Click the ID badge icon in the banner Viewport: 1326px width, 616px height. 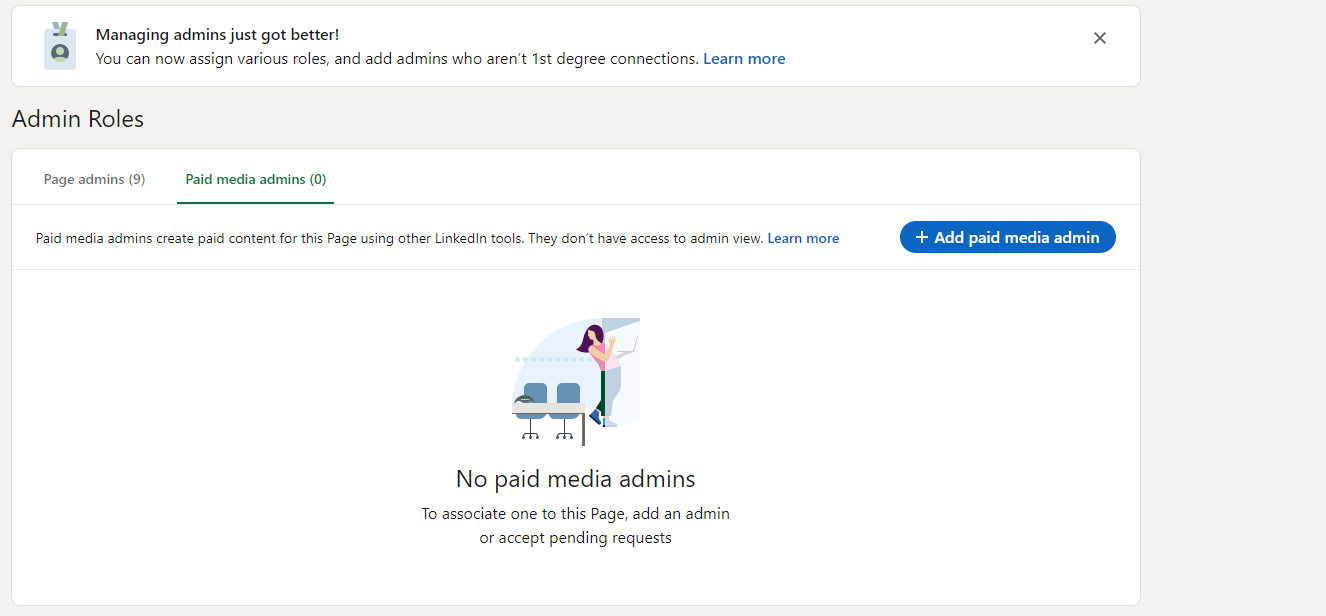pos(60,46)
